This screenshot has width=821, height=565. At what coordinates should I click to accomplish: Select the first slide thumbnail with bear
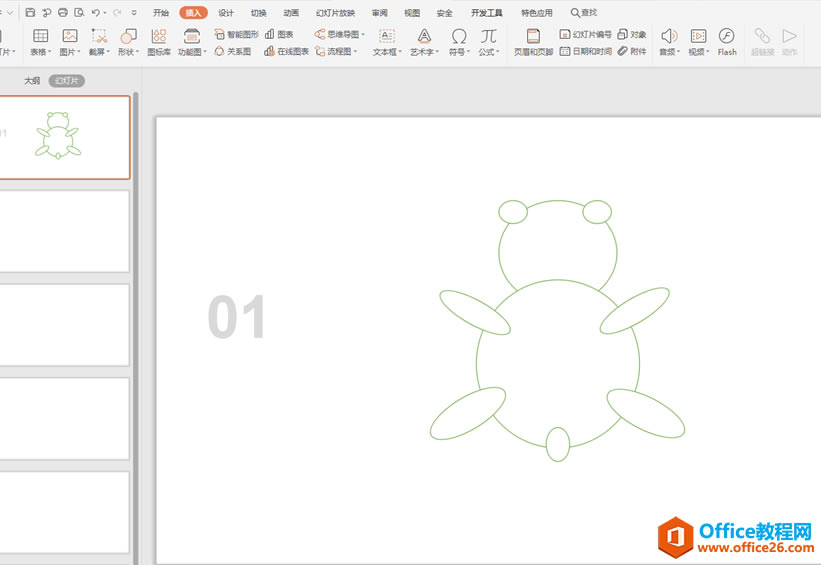(64, 137)
